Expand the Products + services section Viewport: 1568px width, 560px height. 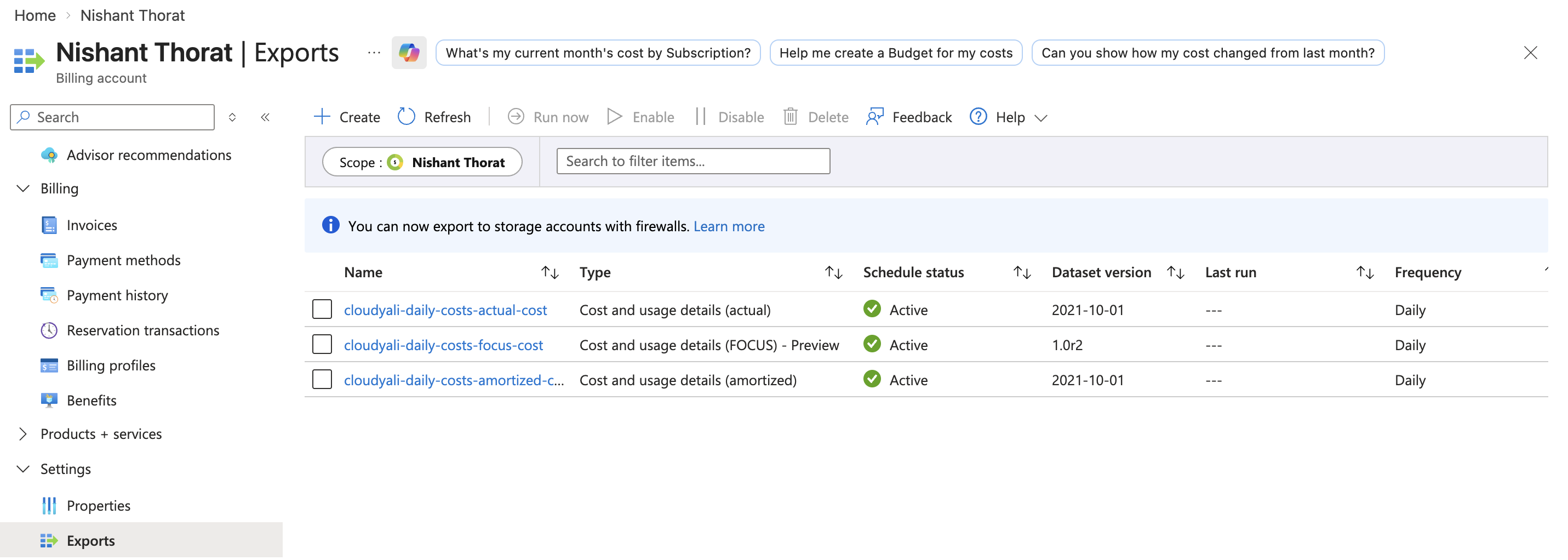22,433
